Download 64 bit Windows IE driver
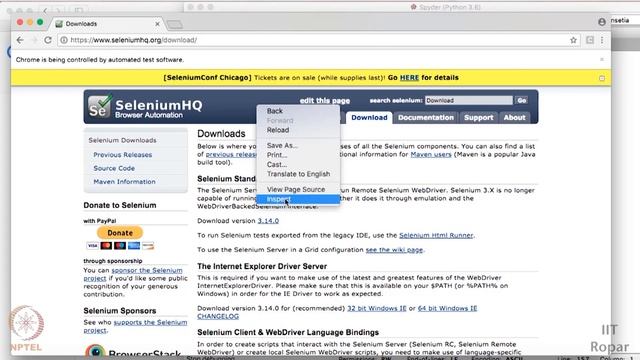This screenshot has height=360, width=640. point(447,308)
